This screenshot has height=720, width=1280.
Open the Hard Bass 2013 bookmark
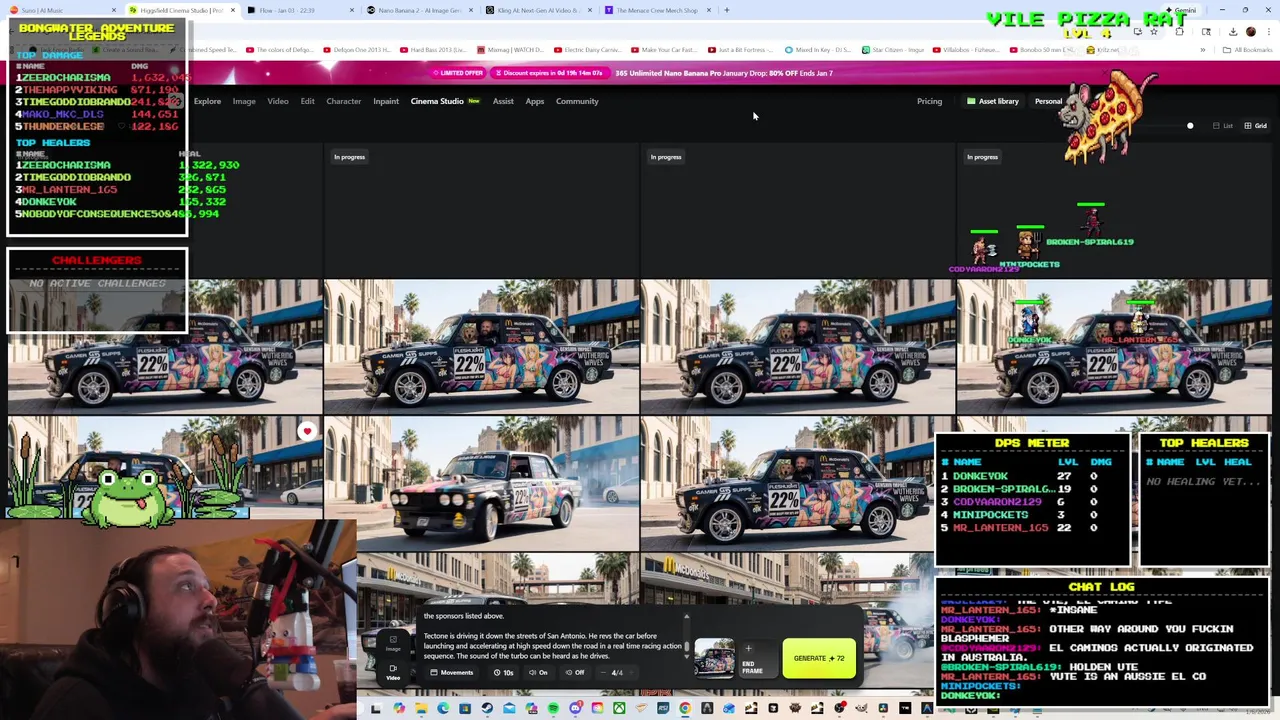(433, 49)
